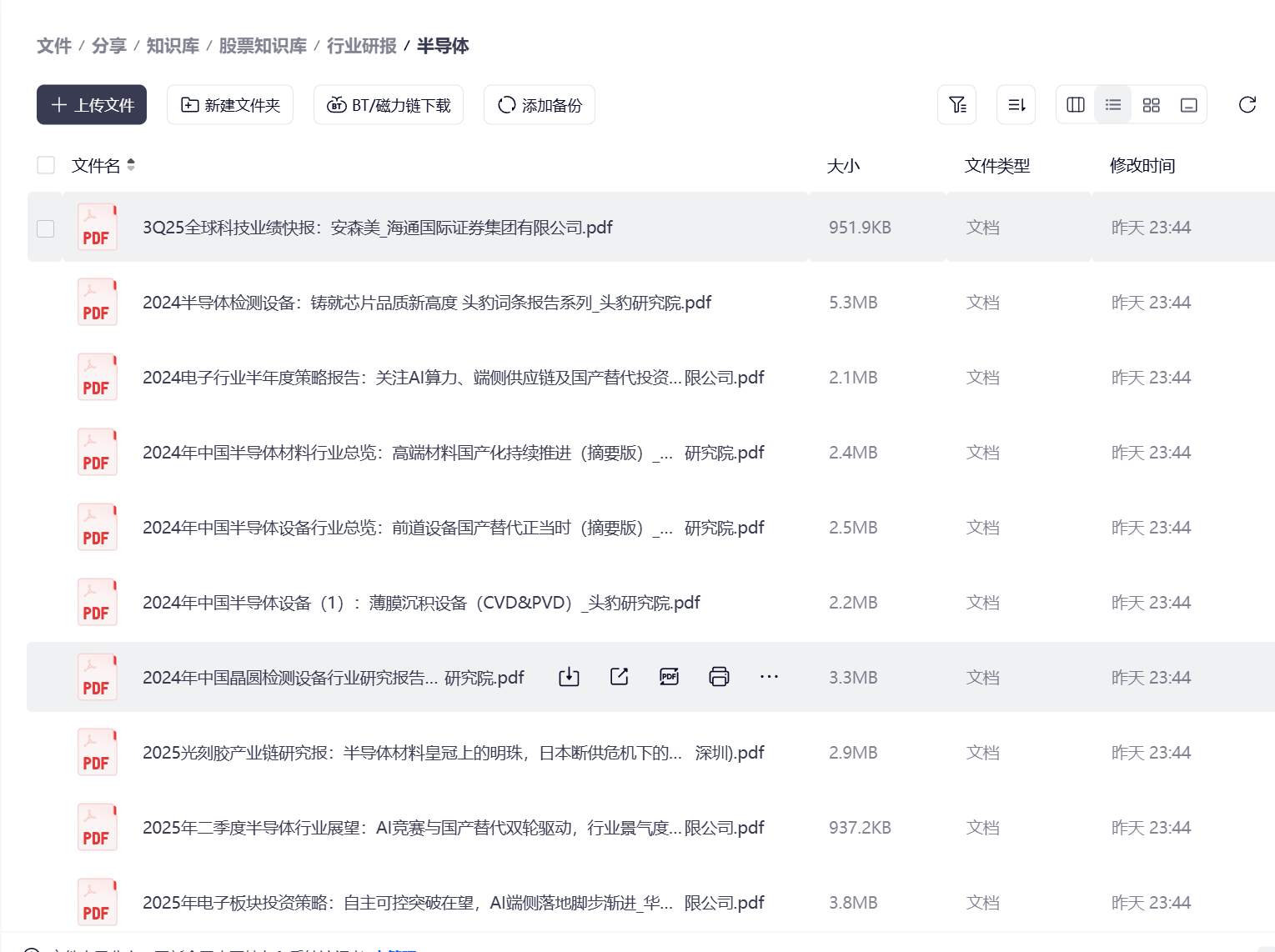Click the 3.3MB size cell
Viewport: 1275px width, 952px height.
(x=853, y=678)
